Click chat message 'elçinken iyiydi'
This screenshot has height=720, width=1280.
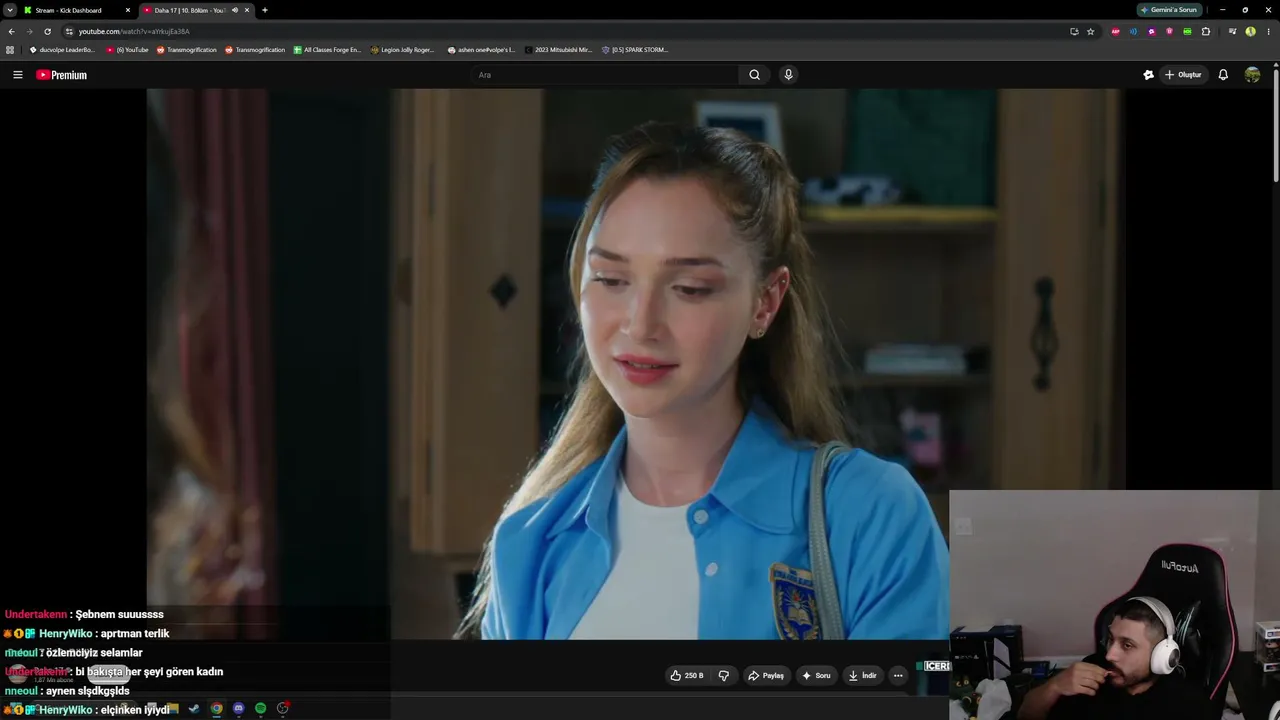pyautogui.click(x=135, y=710)
